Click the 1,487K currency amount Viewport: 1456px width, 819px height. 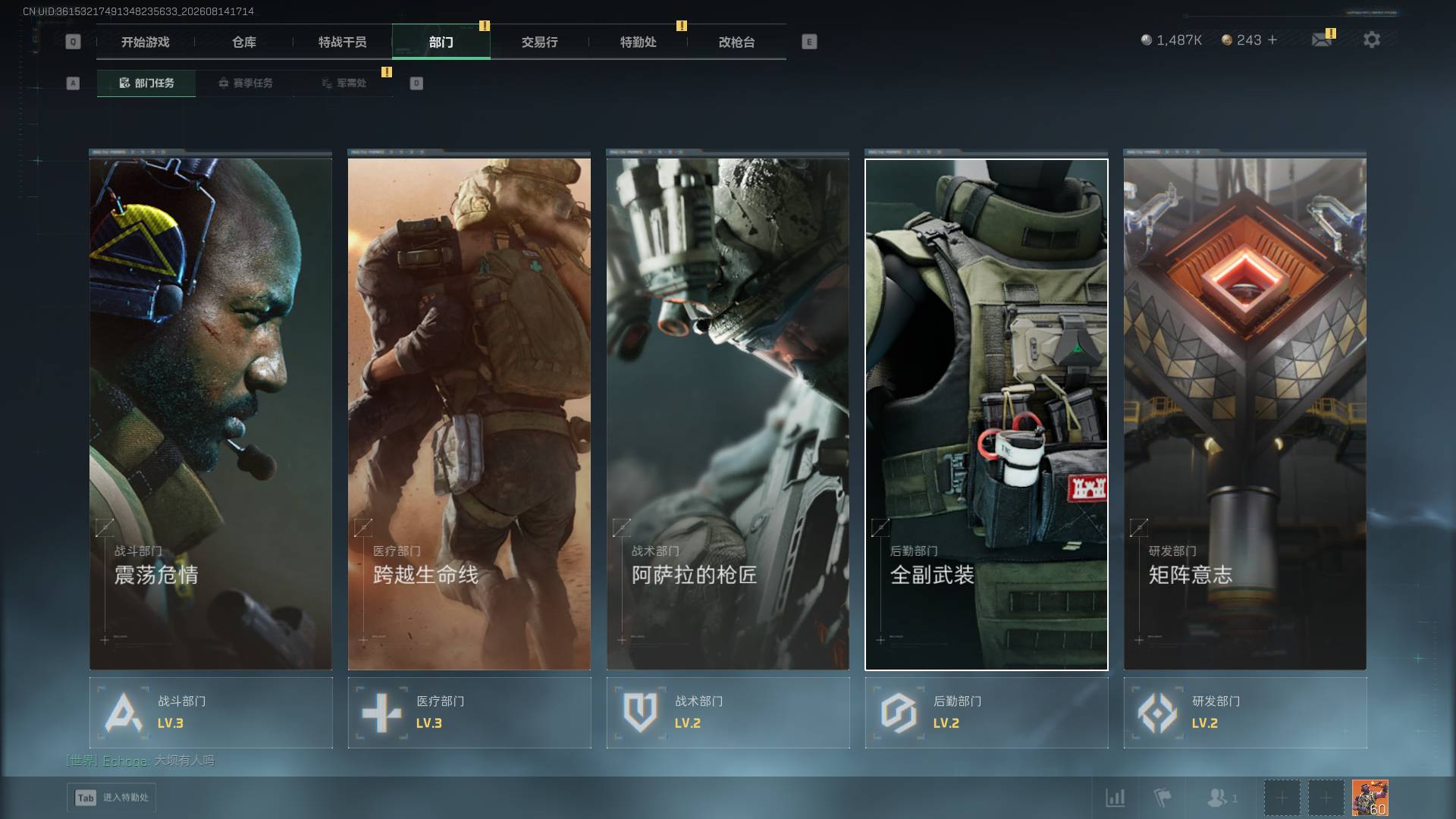pos(1179,40)
